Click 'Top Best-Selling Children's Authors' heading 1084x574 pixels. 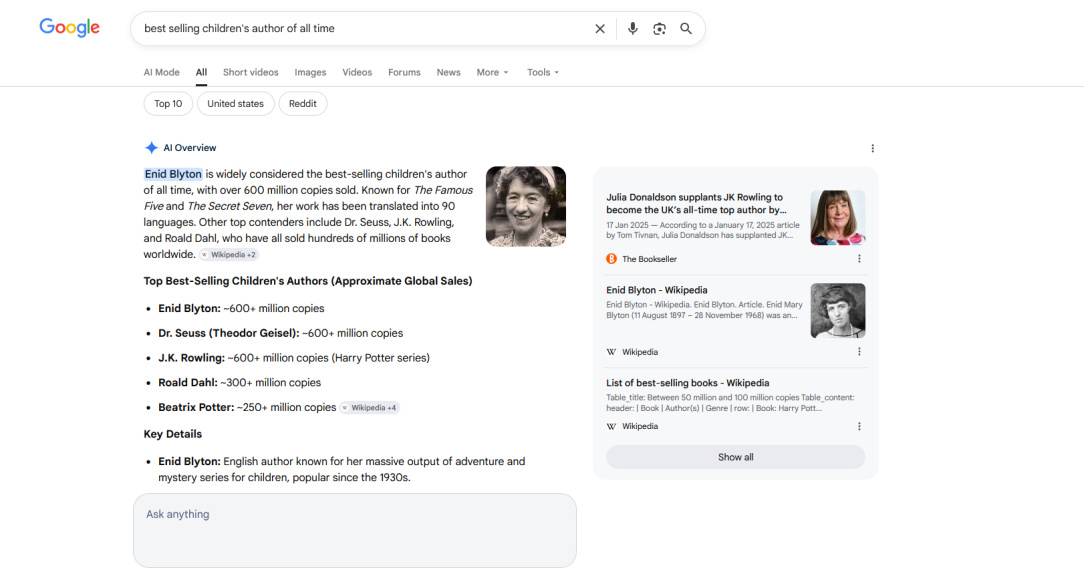308,281
